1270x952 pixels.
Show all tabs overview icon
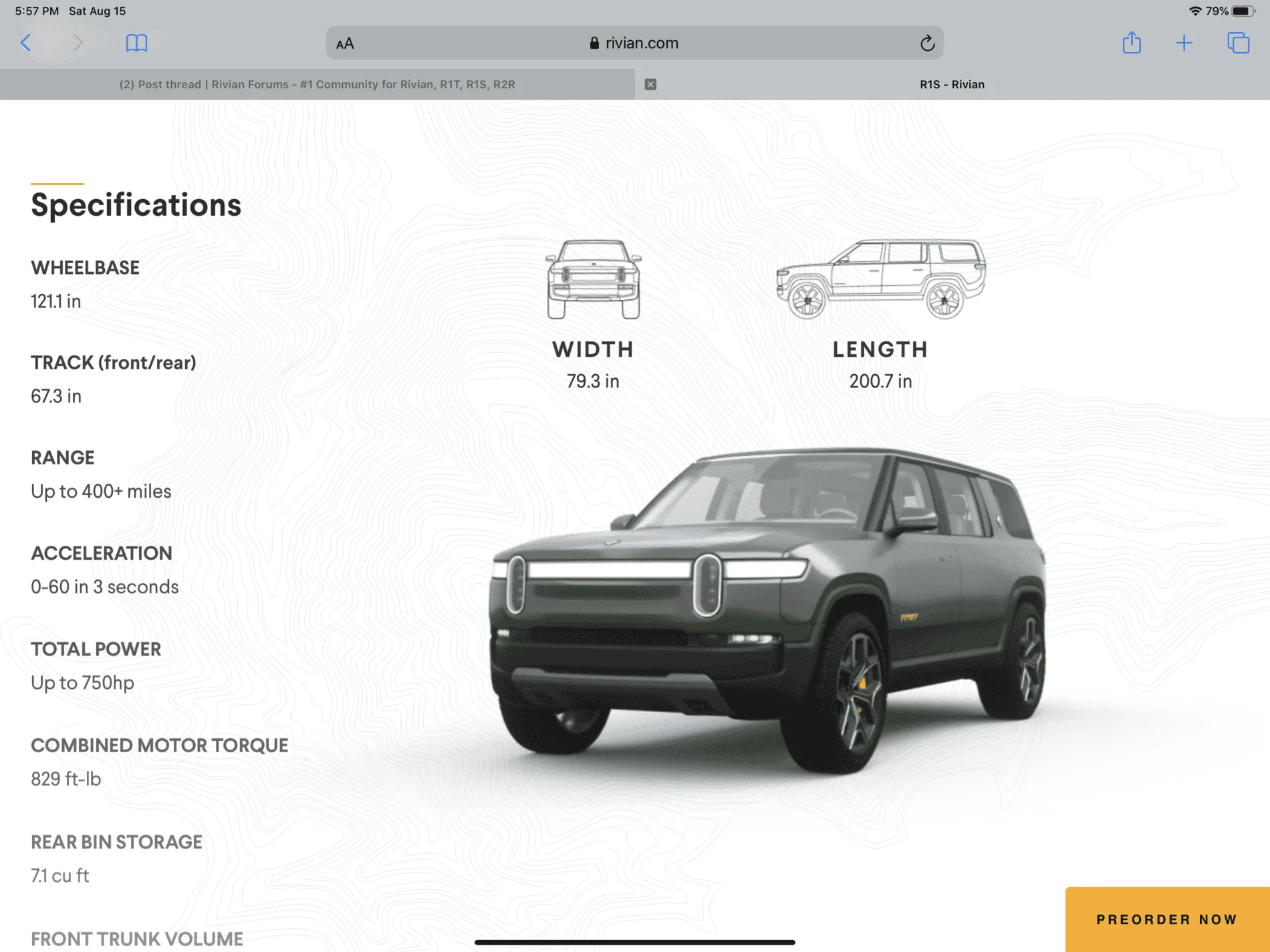[x=1238, y=43]
